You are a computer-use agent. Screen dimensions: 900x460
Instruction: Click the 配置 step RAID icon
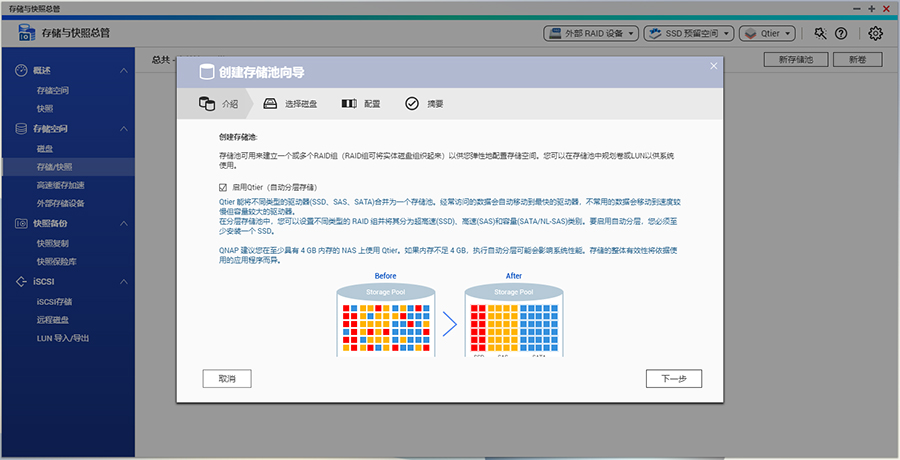click(349, 103)
